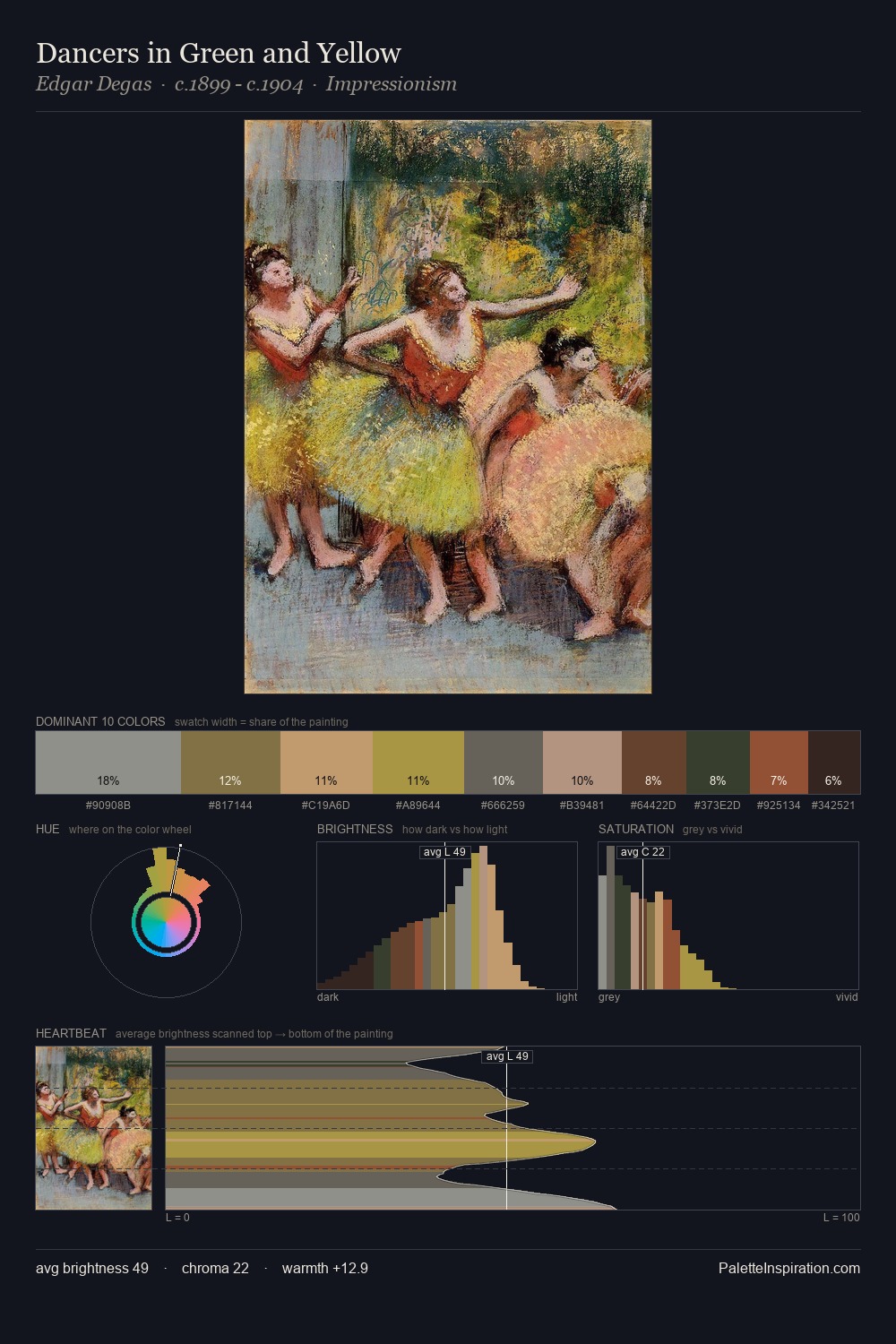Click the brightness histogram avg L 49 label

[x=444, y=852]
